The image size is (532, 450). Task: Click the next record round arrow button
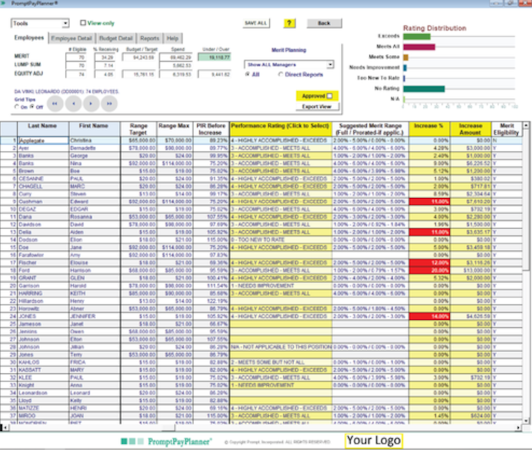click(91, 104)
